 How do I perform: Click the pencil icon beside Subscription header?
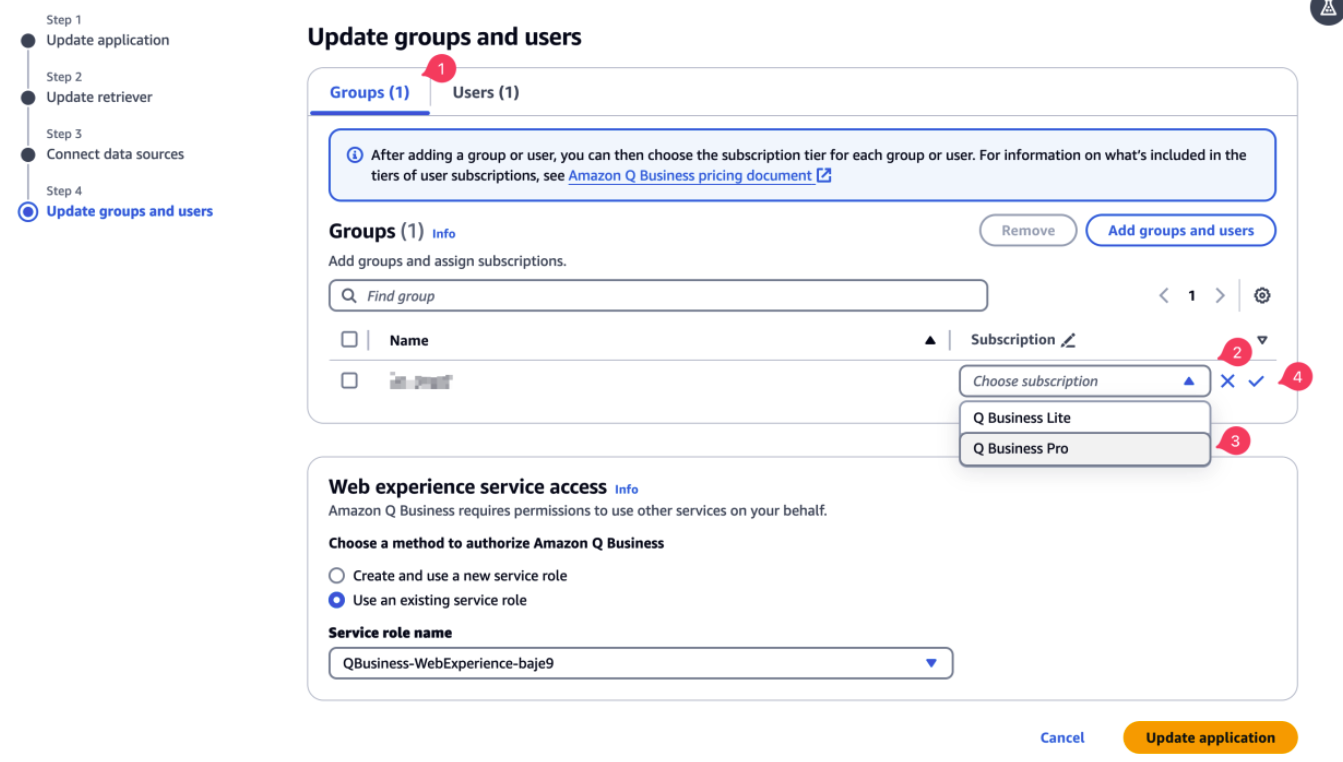pyautogui.click(x=1068, y=340)
